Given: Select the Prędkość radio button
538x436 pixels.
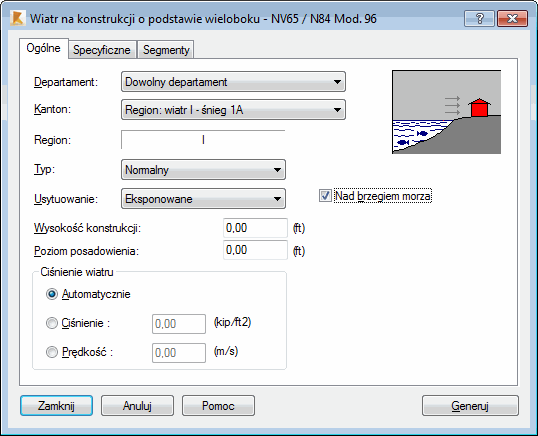Looking at the screenshot, I should click(x=52, y=352).
